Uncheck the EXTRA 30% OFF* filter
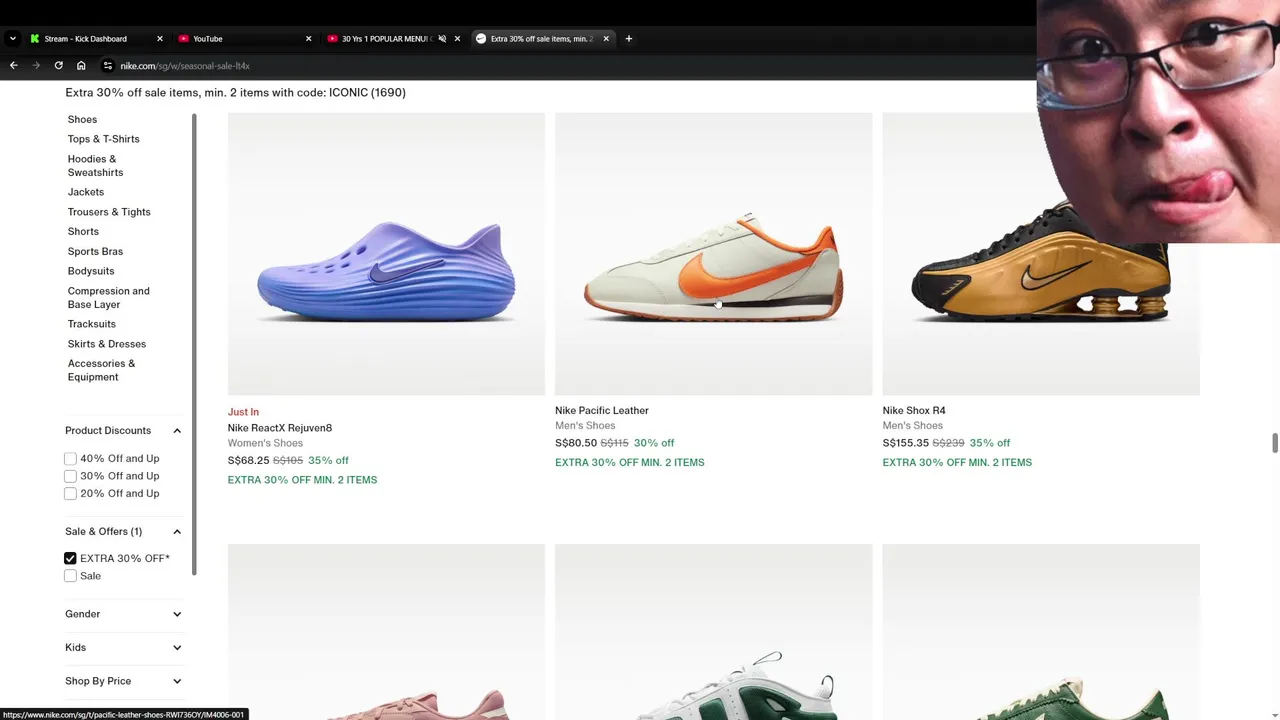Viewport: 1280px width, 720px height. [x=70, y=558]
